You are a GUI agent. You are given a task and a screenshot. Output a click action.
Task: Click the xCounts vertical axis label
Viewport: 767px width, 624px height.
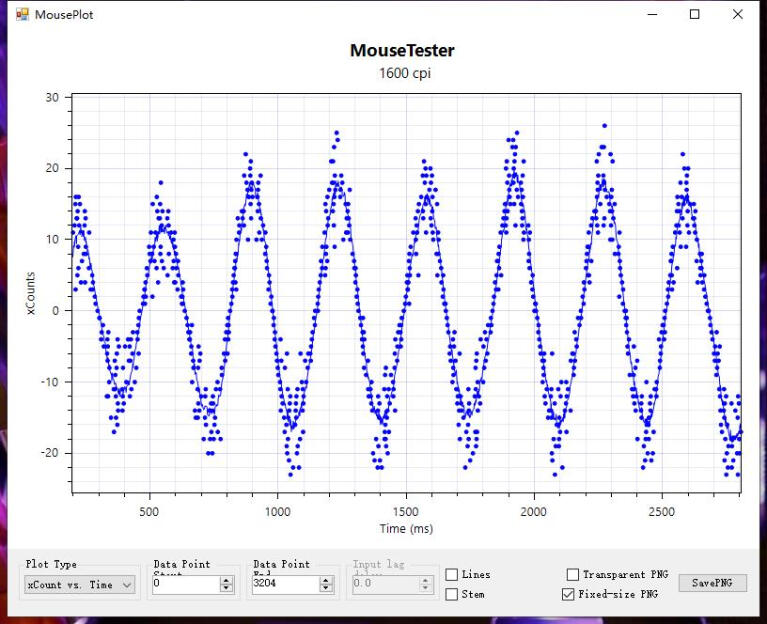tap(33, 300)
